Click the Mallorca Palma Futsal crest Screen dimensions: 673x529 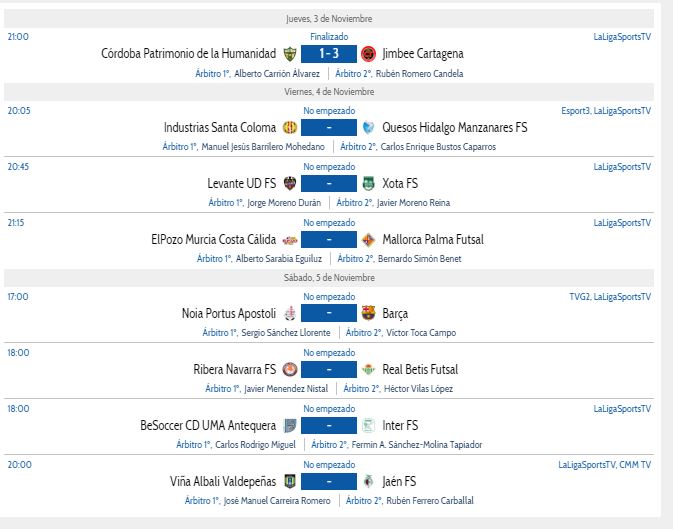368,240
